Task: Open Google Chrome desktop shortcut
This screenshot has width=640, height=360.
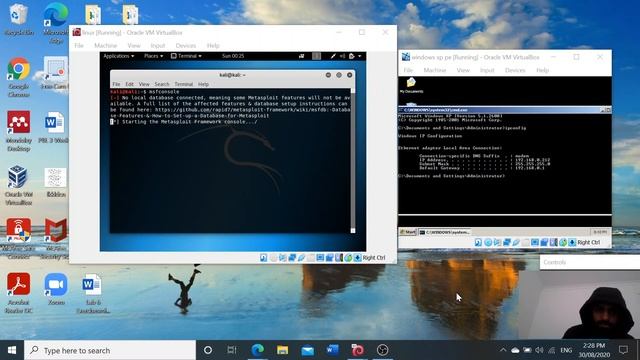Action: [18, 77]
